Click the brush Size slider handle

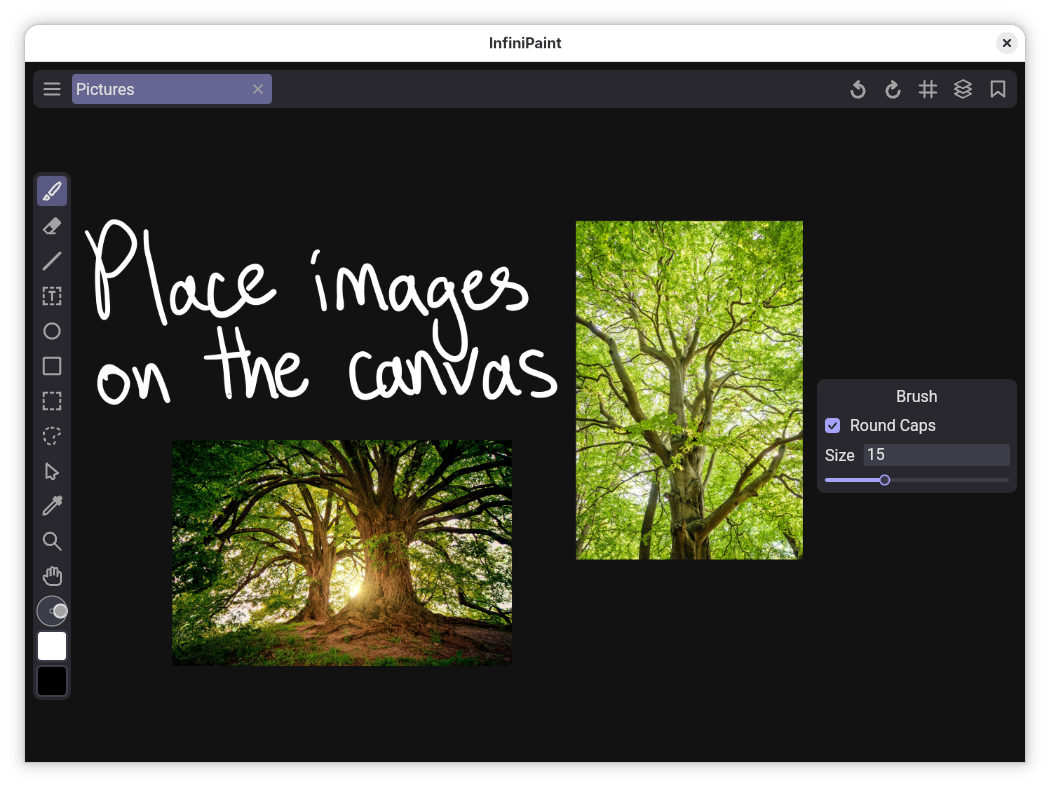tap(885, 480)
